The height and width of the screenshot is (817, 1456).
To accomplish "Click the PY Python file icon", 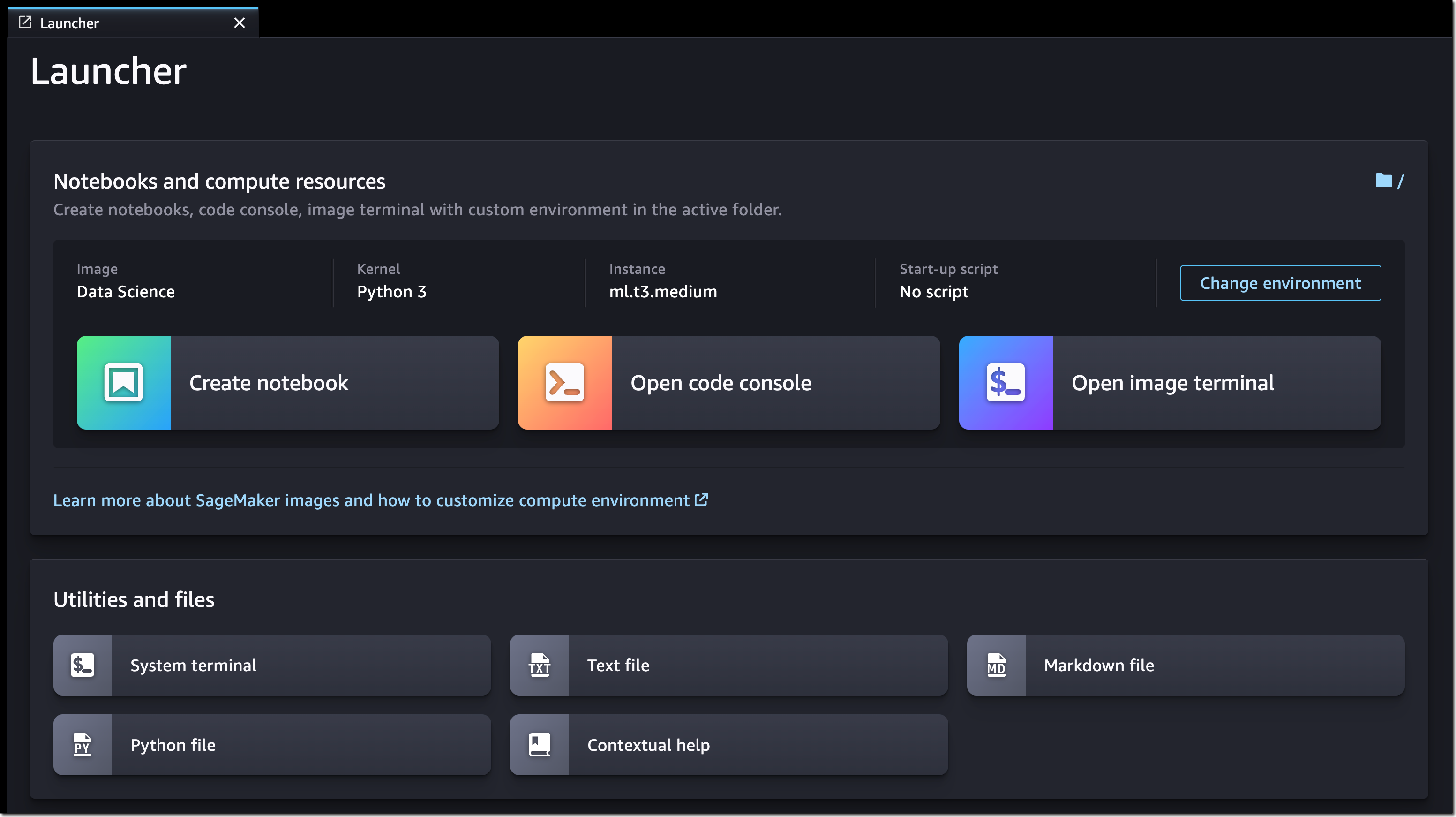I will pyautogui.click(x=83, y=745).
